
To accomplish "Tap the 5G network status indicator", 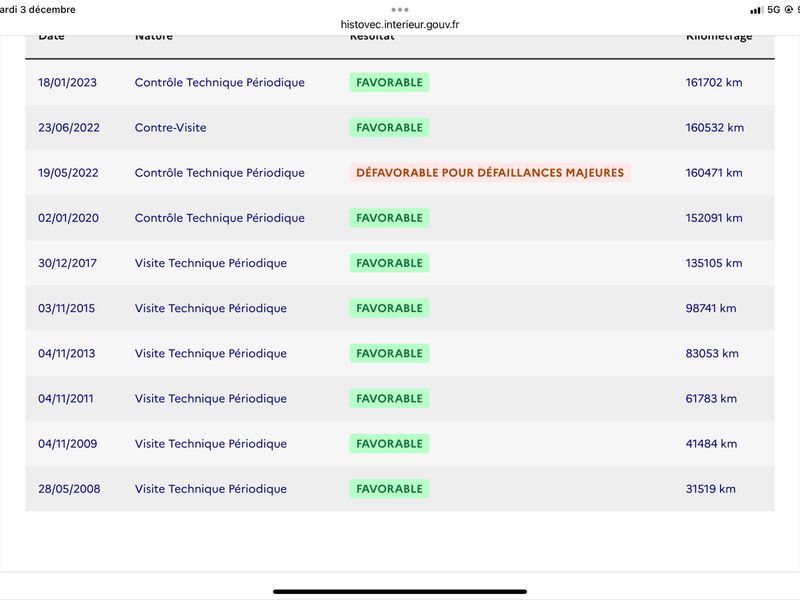I will pos(773,10).
